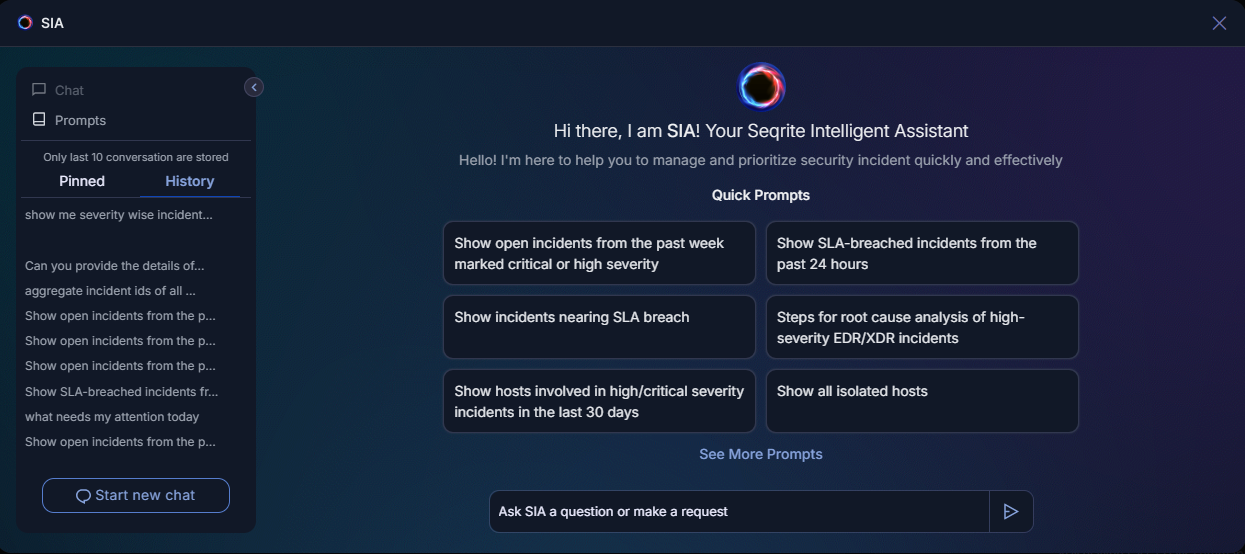Choose SLA-breached incidents past 24 hours prompt
The height and width of the screenshot is (554, 1245).
(x=922, y=253)
